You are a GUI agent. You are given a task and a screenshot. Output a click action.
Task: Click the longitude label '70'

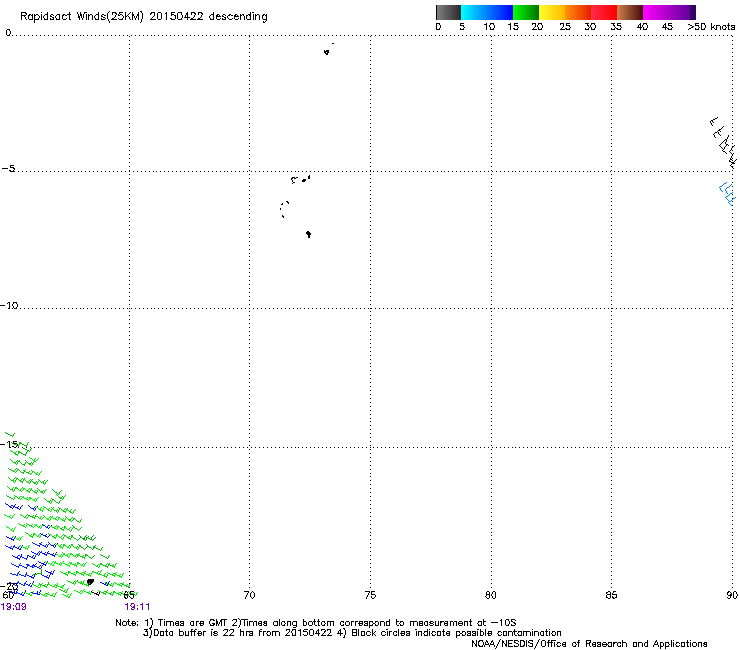coord(249,595)
